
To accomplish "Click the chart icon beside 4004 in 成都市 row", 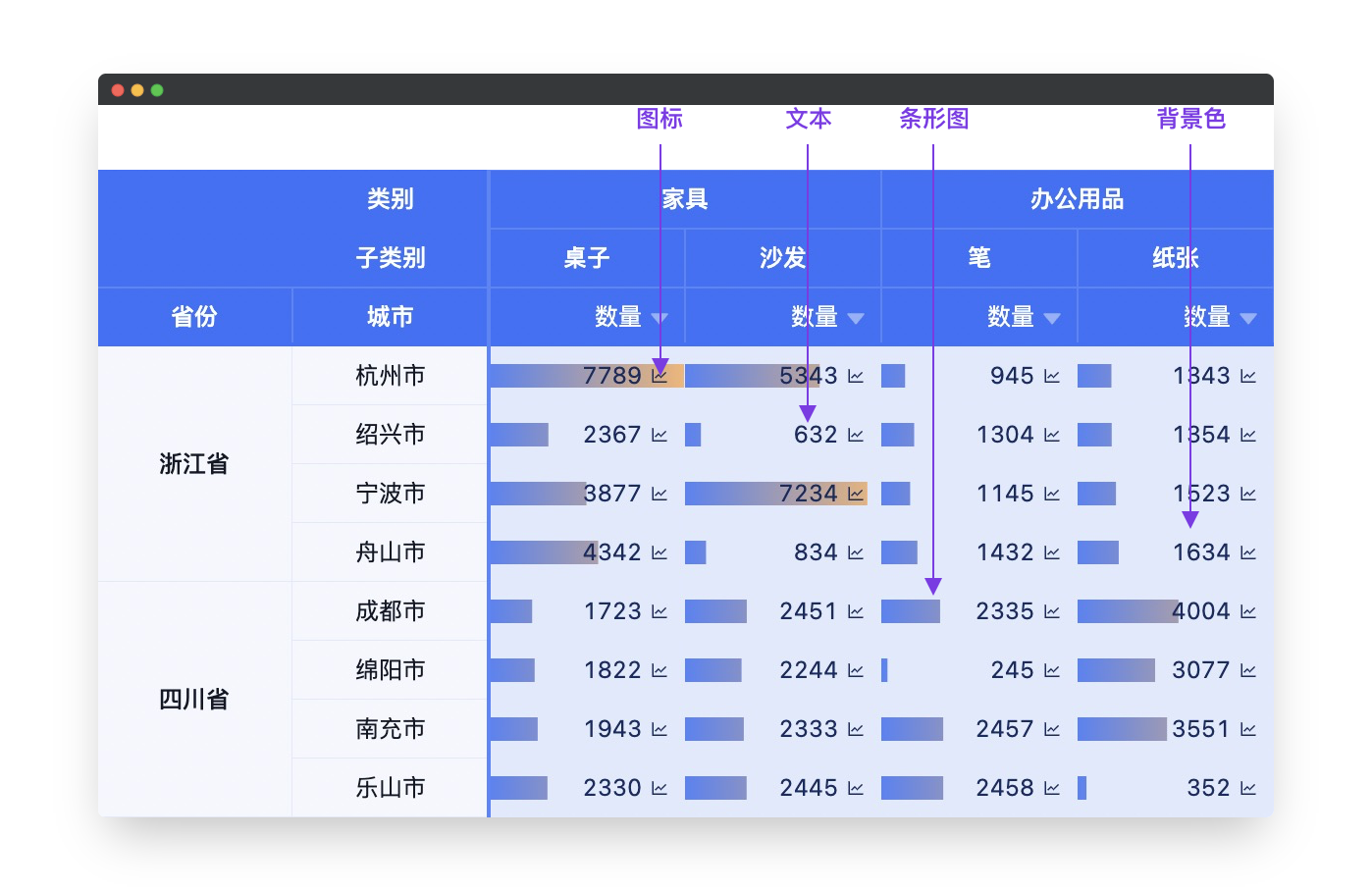I will tap(1248, 611).
